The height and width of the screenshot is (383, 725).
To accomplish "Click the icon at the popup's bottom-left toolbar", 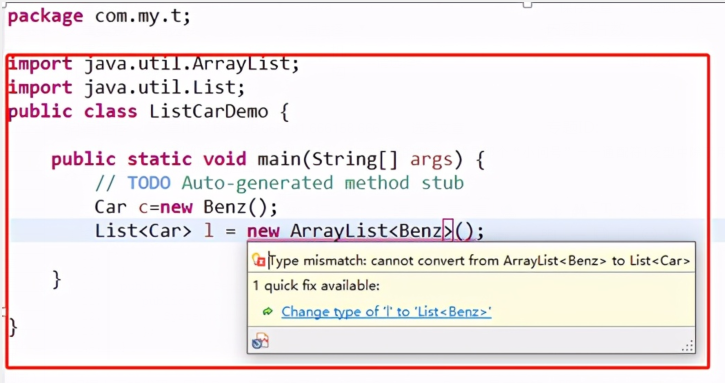I will pos(260,341).
